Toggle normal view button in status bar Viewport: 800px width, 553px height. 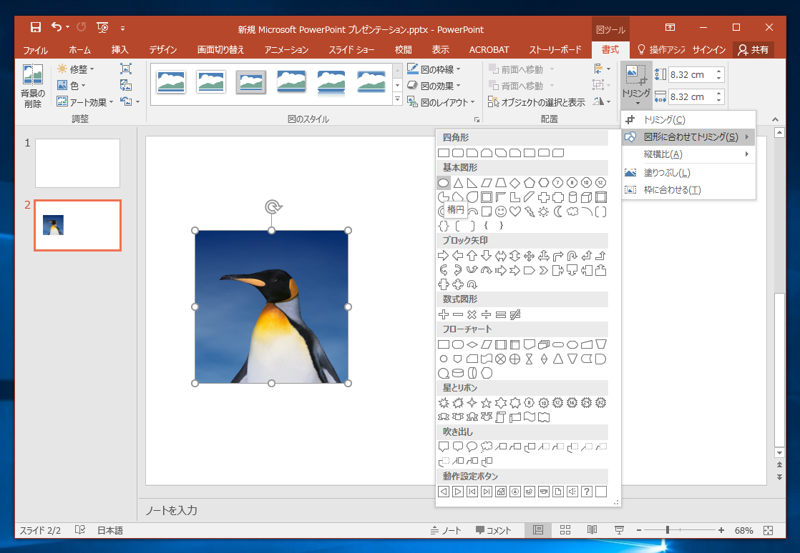[538, 530]
